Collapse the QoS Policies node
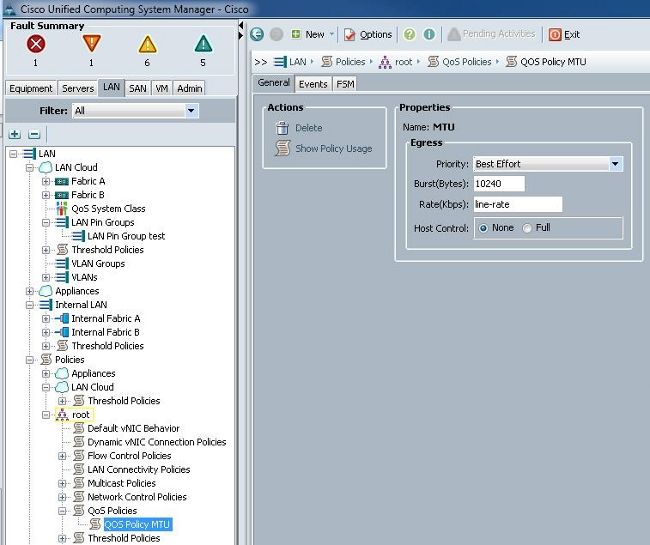This screenshot has height=545, width=650. tap(62, 511)
